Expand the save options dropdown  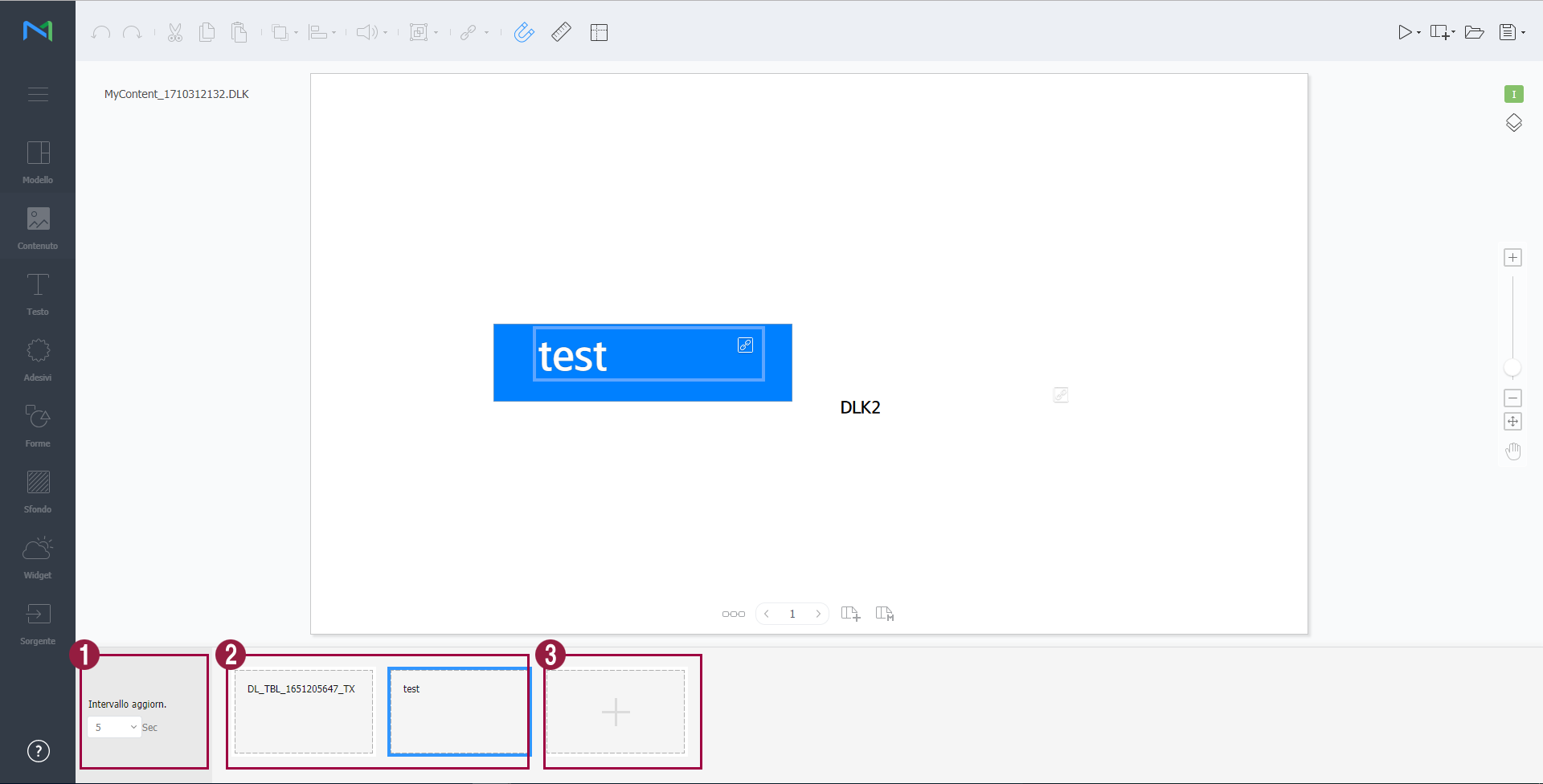[x=1523, y=33]
